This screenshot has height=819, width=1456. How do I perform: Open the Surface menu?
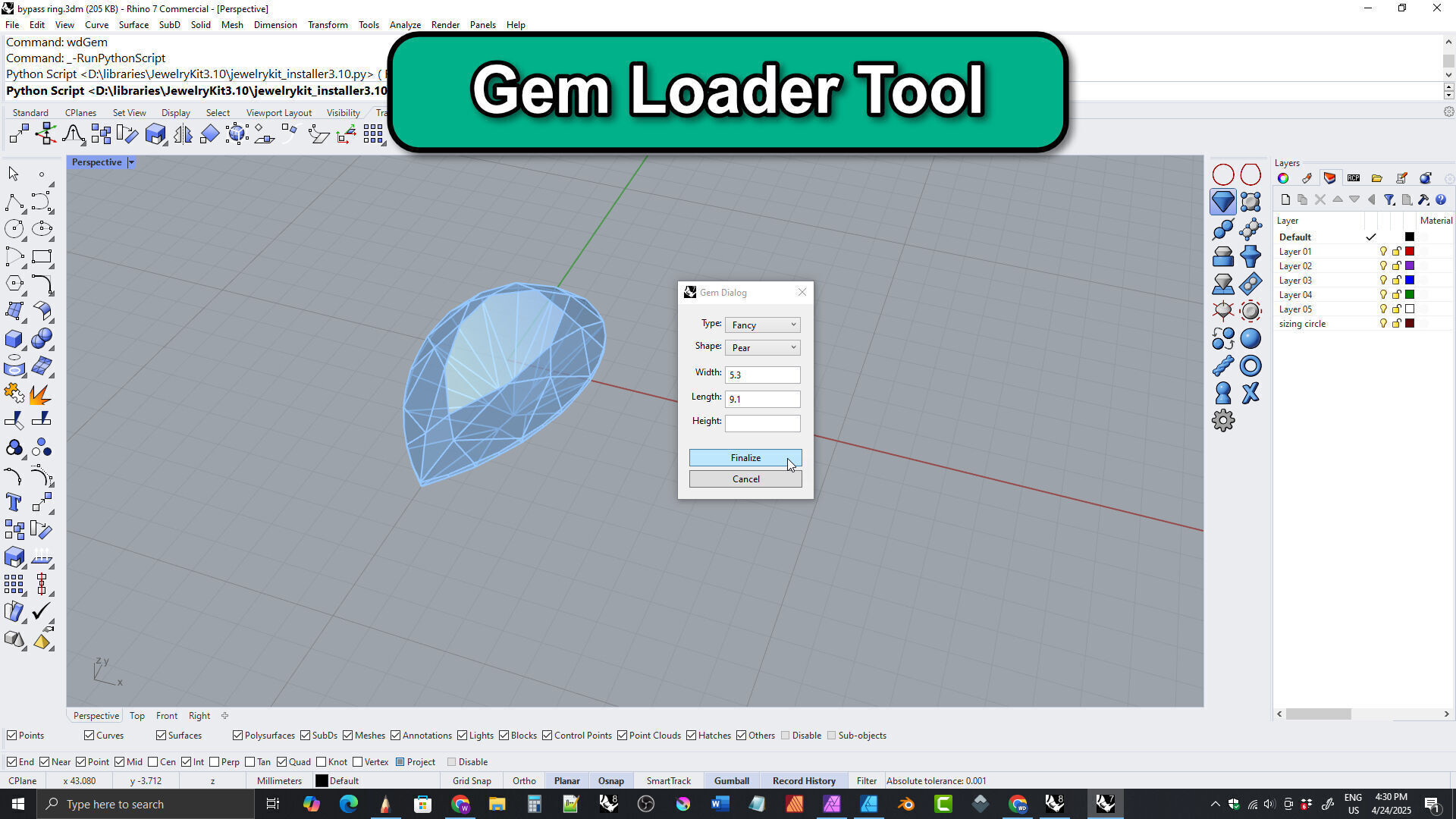click(x=133, y=25)
